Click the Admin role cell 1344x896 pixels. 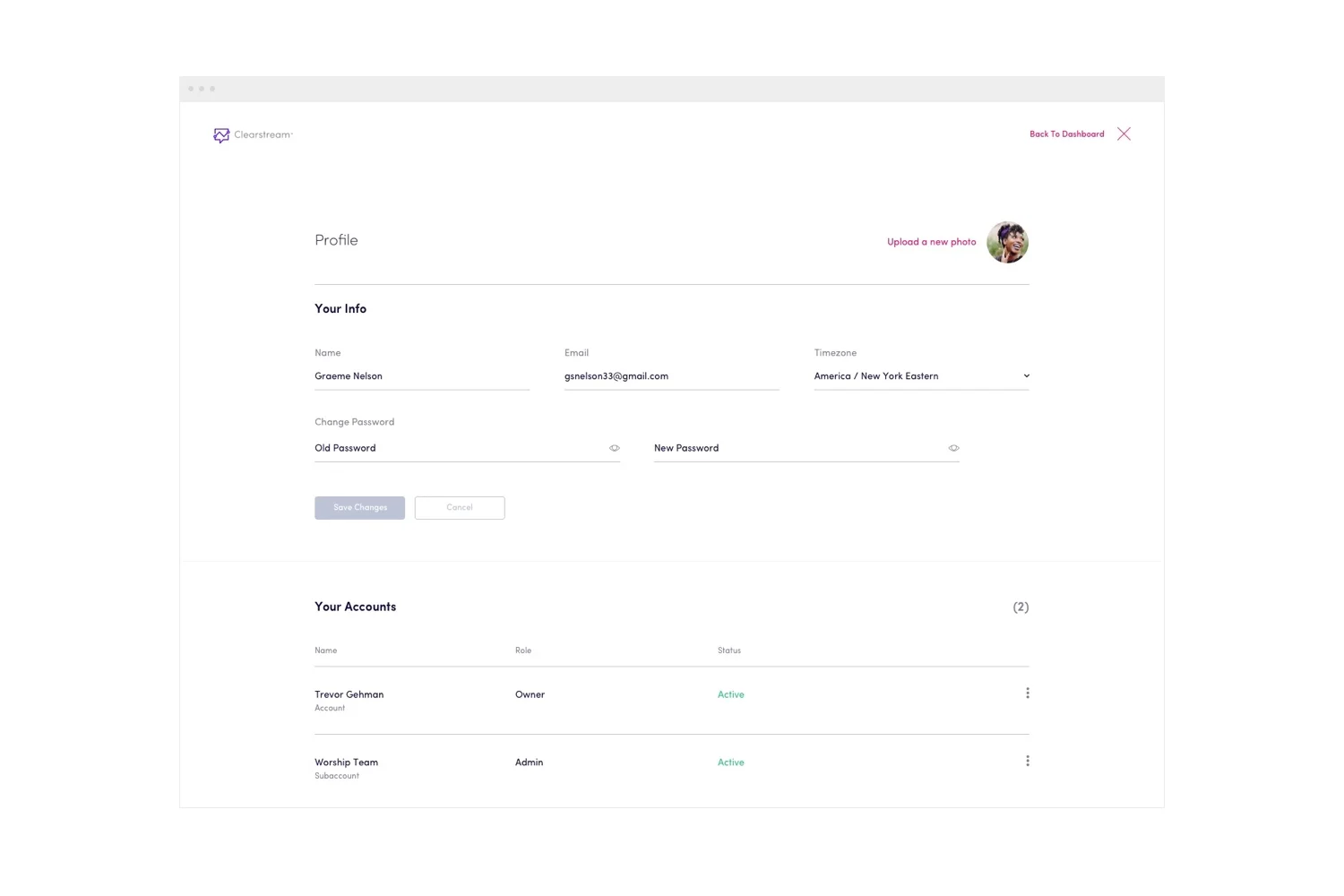tap(529, 762)
